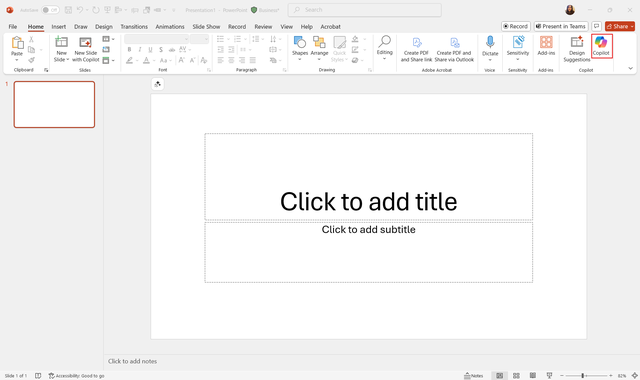This screenshot has height=380, width=640.
Task: Save the presentation from quick access toolbar
Action: [68, 10]
